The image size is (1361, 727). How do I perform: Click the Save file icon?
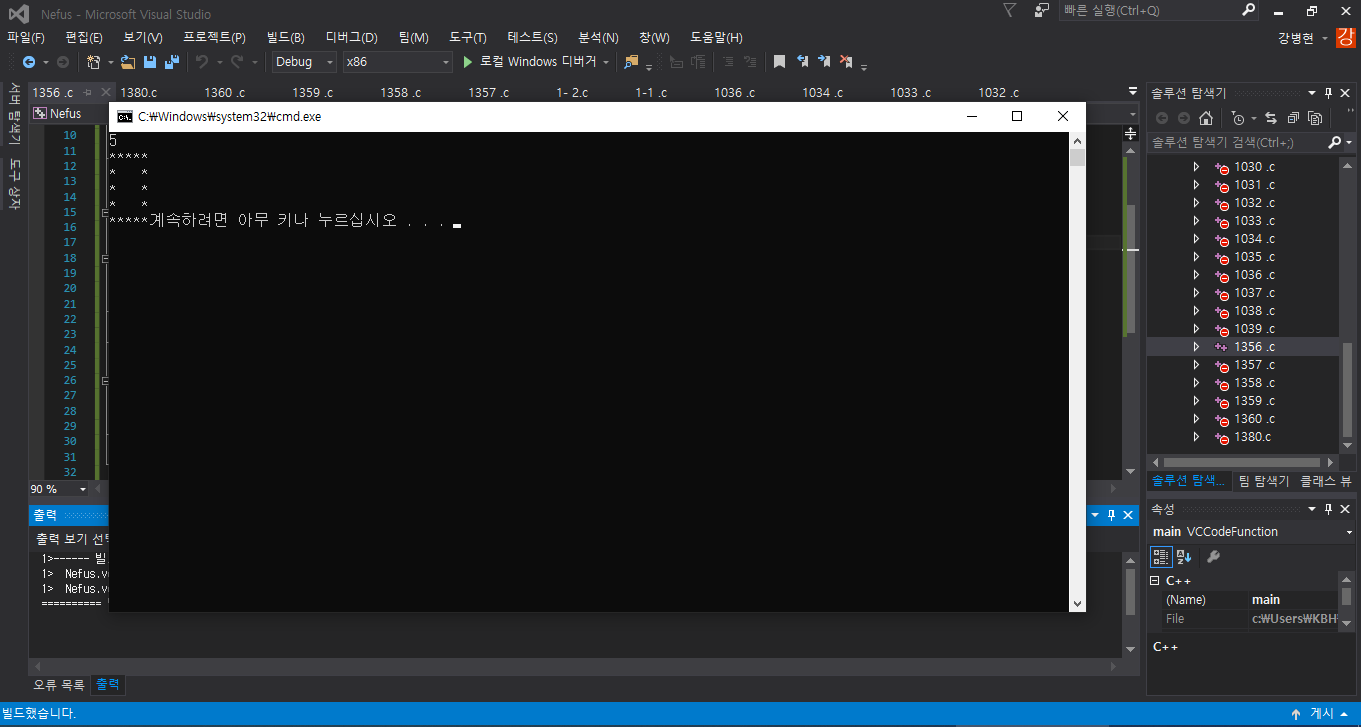(150, 62)
